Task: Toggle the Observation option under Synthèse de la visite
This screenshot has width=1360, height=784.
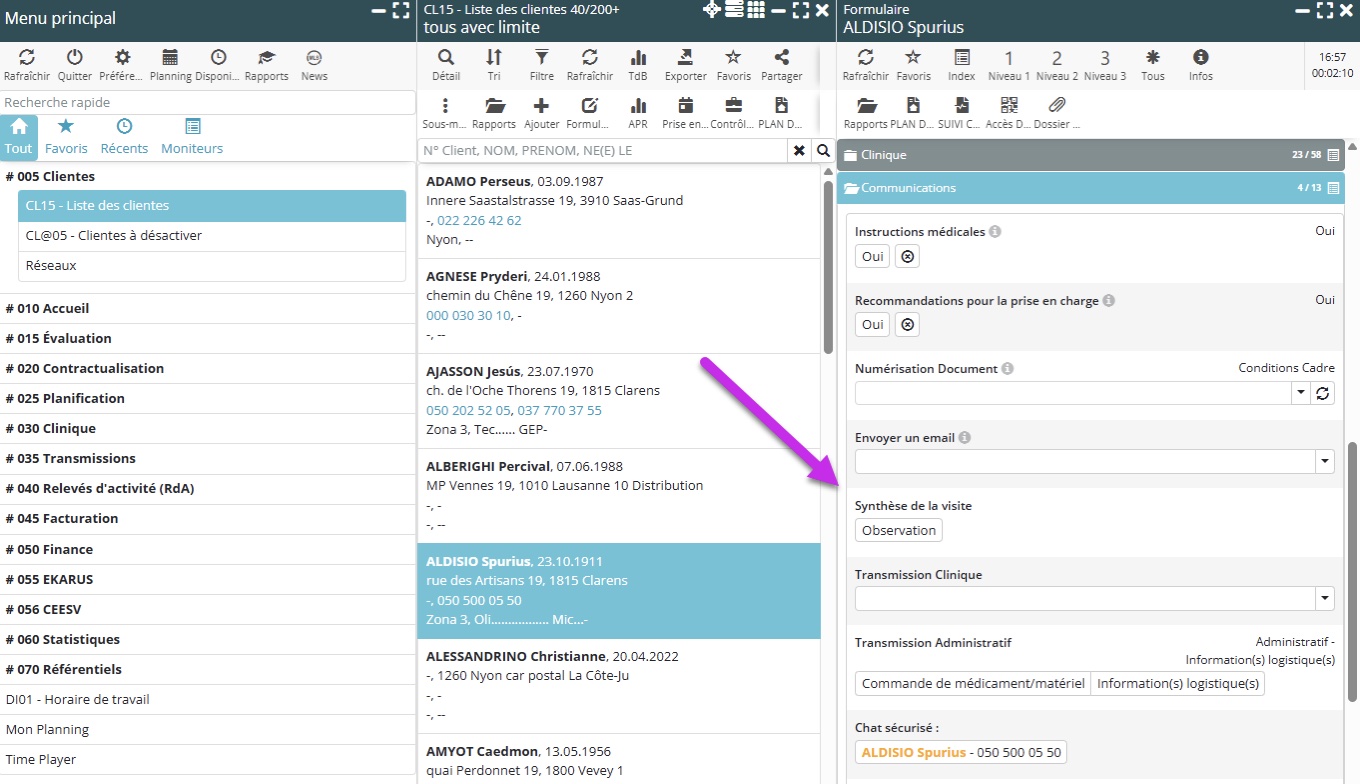Action: 898,530
